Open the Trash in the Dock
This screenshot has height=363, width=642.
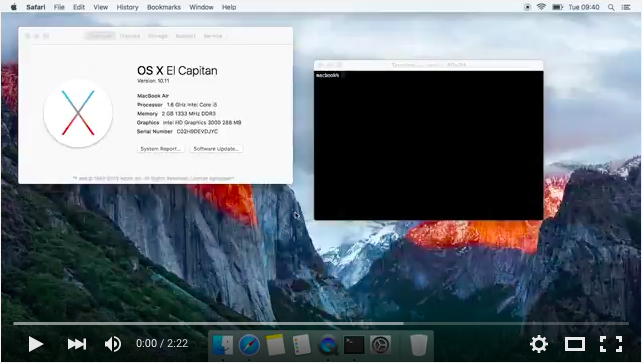tap(418, 345)
